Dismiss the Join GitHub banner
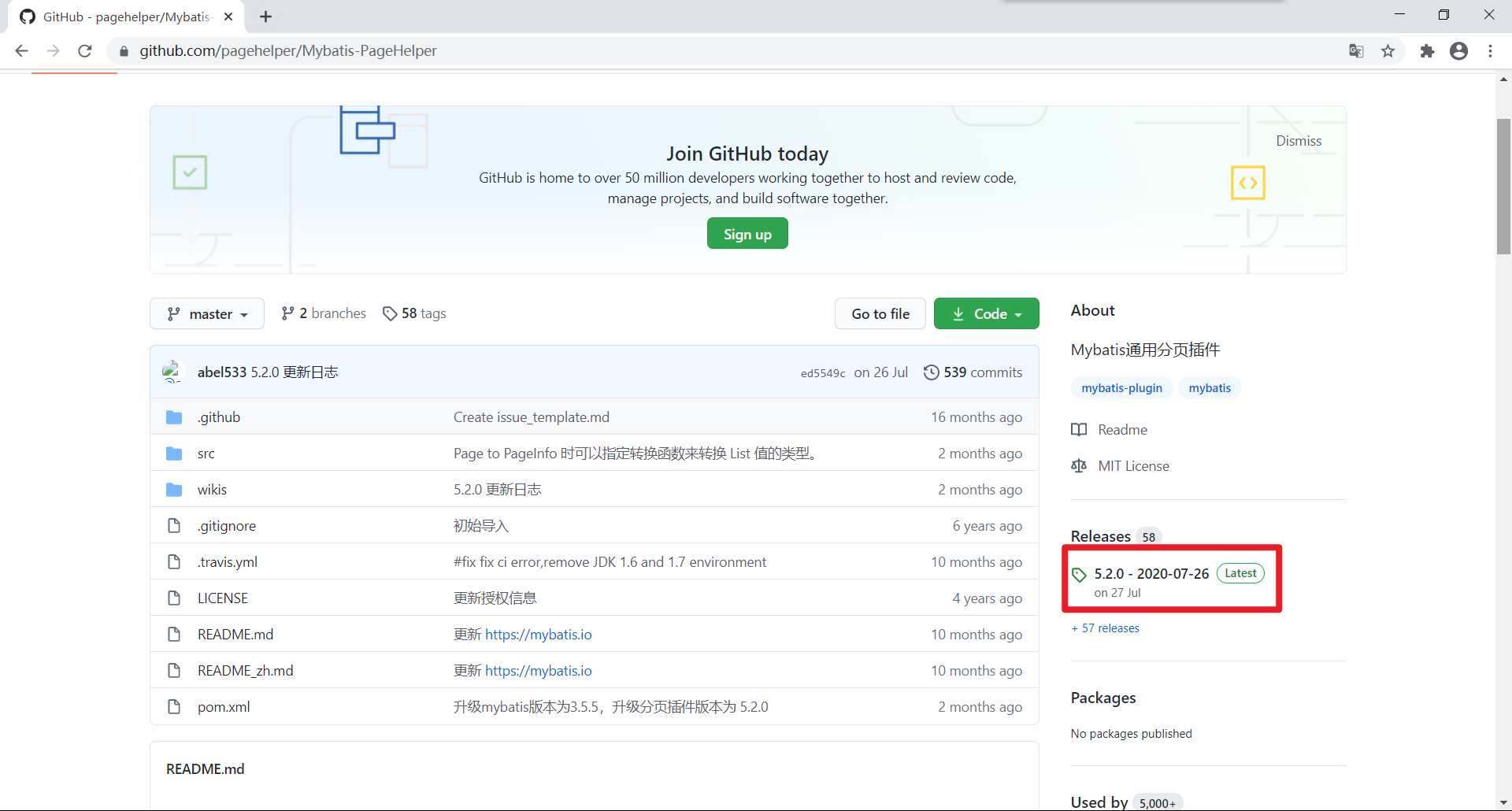Image resolution: width=1512 pixels, height=811 pixels. (1299, 141)
